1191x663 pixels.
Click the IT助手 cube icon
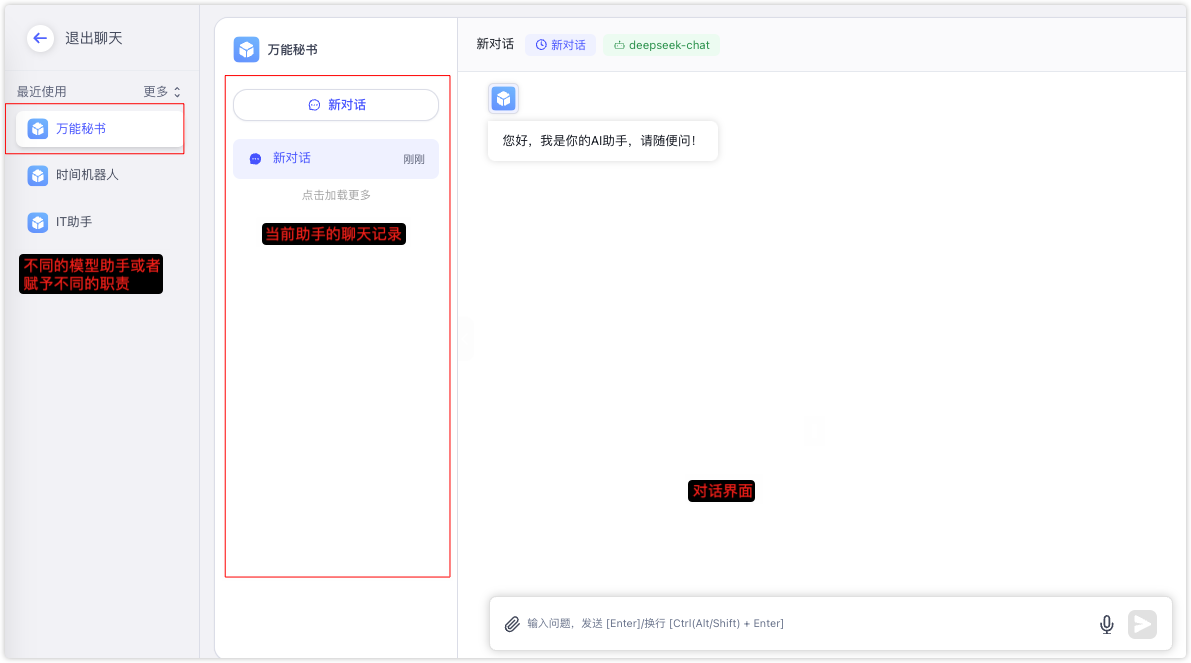click(37, 223)
